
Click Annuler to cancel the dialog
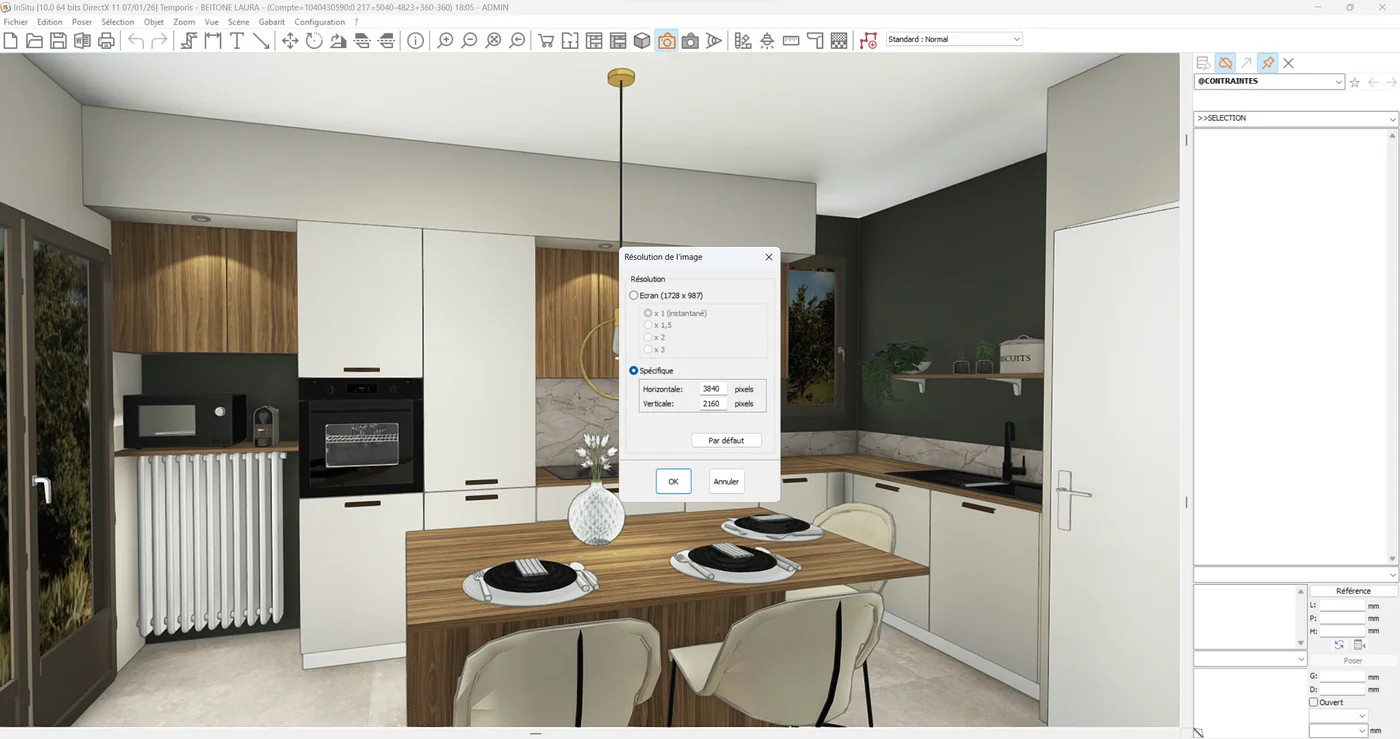pos(726,481)
